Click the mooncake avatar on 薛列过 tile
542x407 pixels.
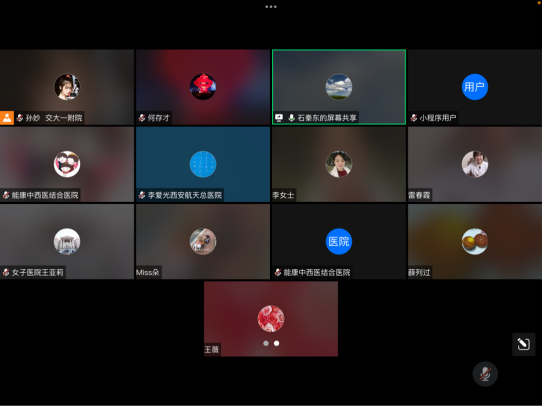(x=475, y=241)
